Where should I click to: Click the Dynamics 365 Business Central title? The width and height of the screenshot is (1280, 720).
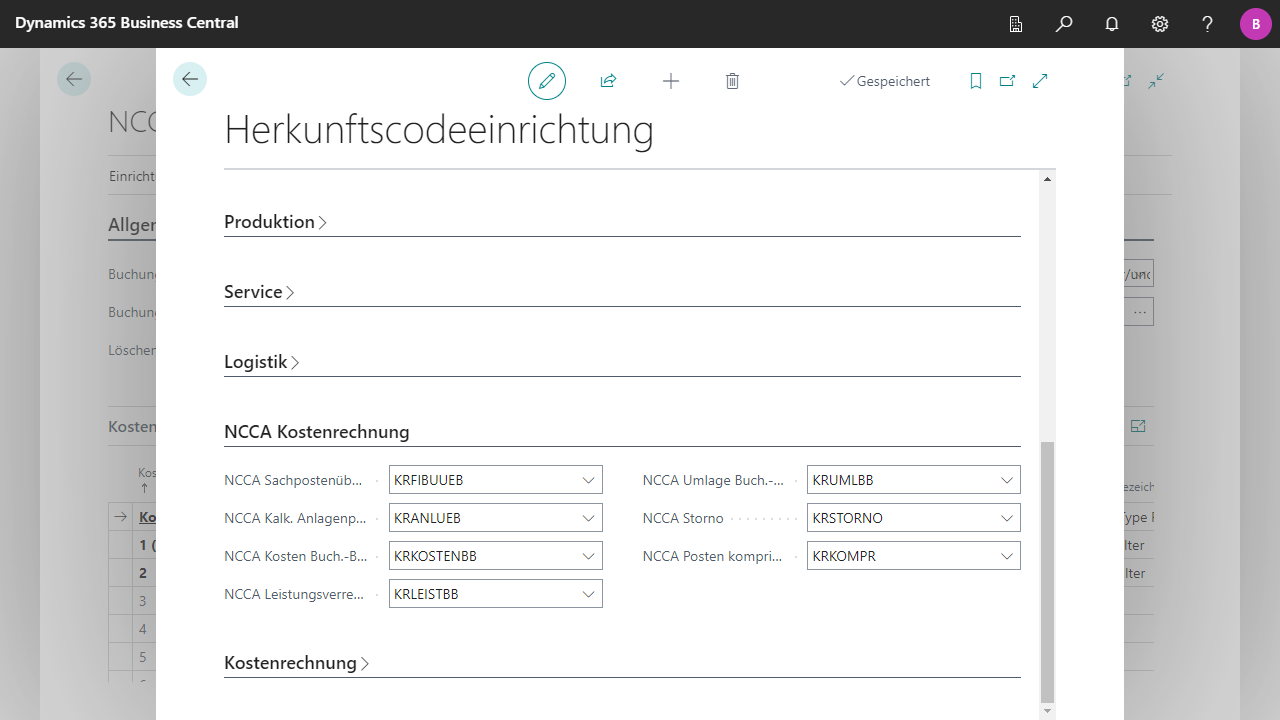tap(127, 22)
